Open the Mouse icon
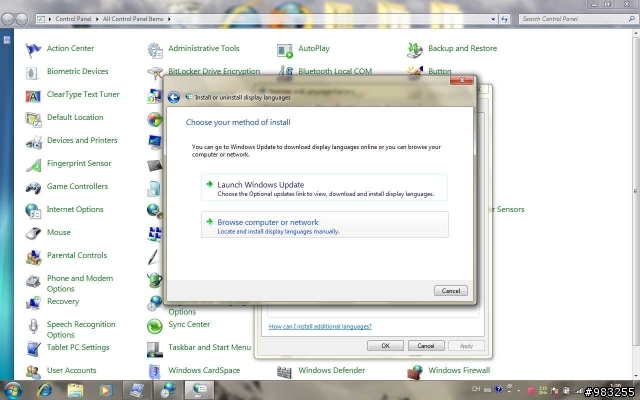 pyautogui.click(x=33, y=234)
